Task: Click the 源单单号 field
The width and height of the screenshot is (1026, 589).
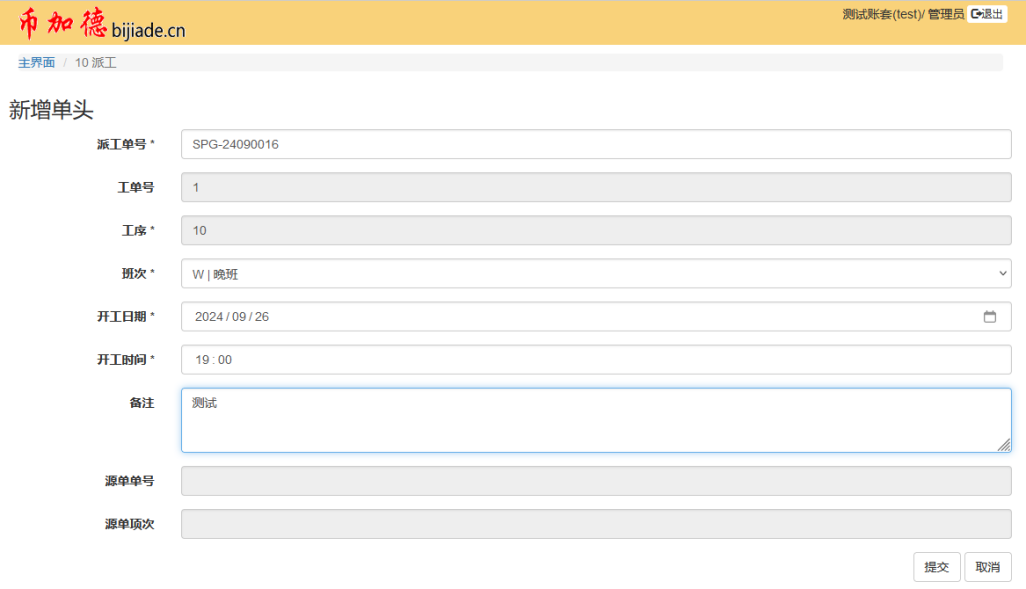Action: (x=595, y=481)
